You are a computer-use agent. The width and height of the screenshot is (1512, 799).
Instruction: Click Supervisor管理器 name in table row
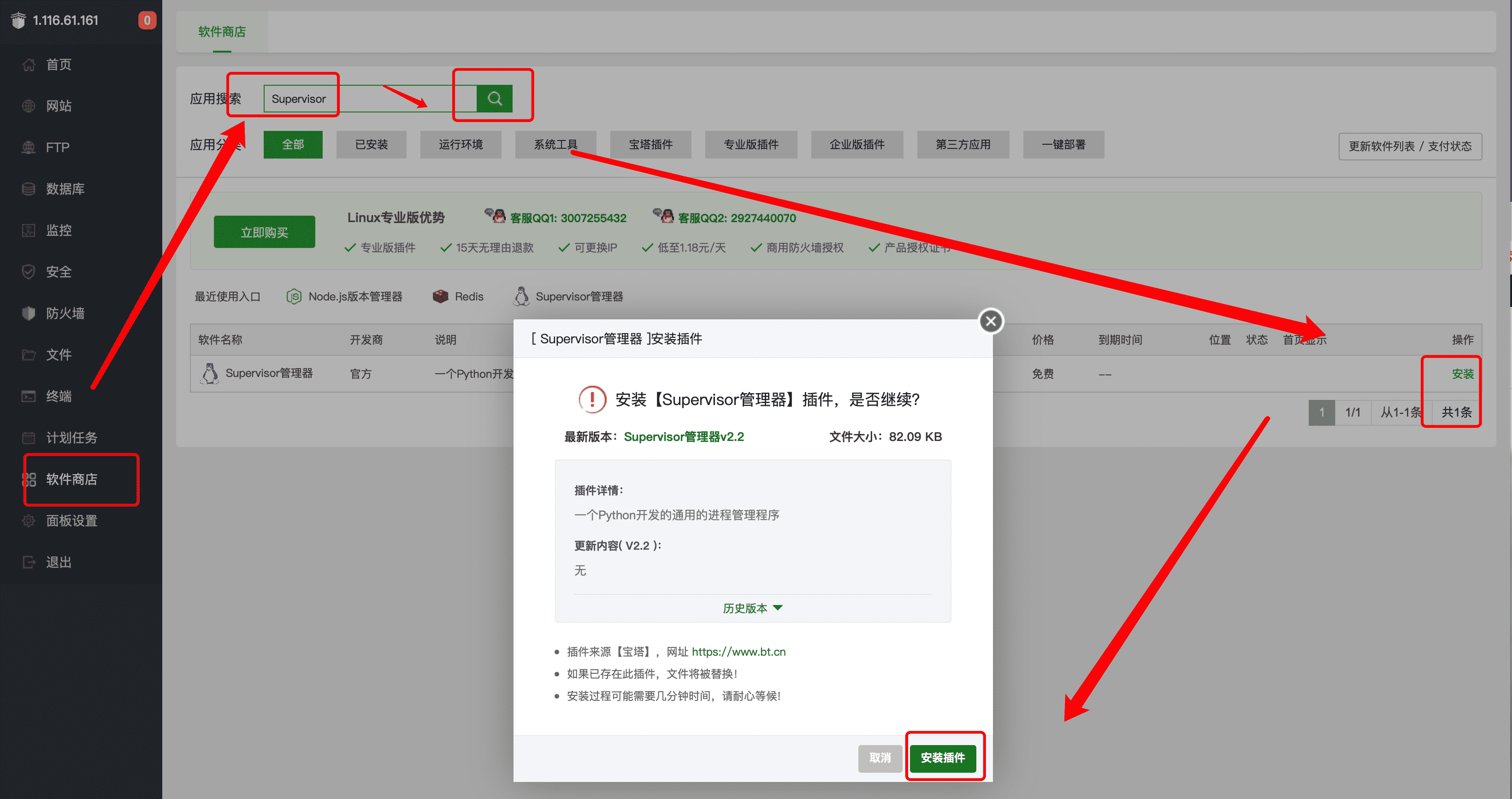pos(269,373)
